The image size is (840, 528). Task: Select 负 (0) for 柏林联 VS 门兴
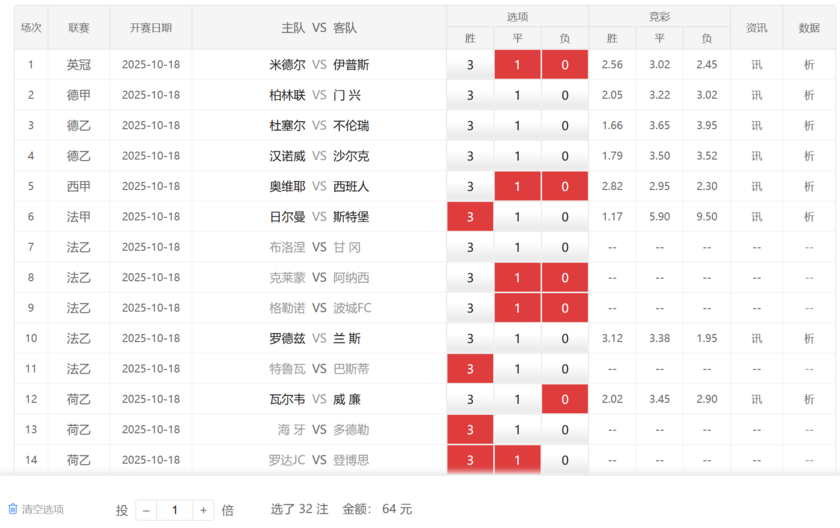pyautogui.click(x=564, y=96)
